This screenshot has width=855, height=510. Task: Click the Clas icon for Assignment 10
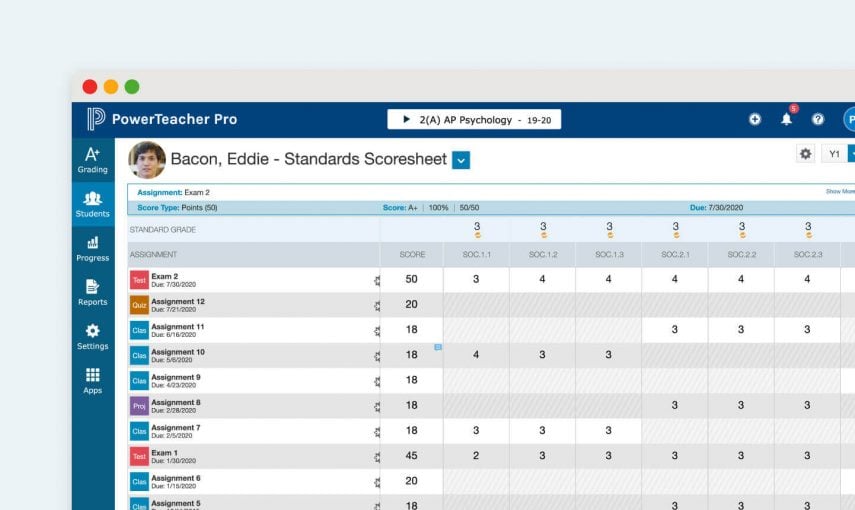point(140,355)
